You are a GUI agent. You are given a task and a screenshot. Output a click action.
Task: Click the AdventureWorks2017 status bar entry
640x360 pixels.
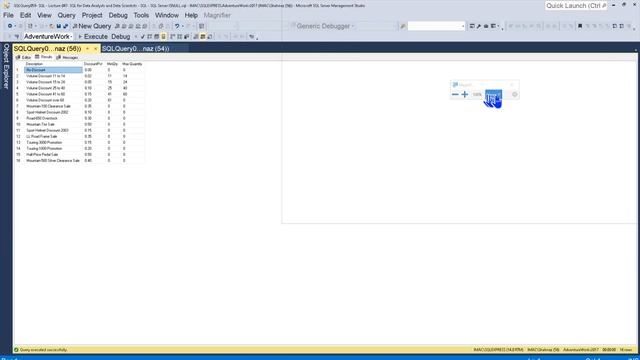pyautogui.click(x=580, y=350)
